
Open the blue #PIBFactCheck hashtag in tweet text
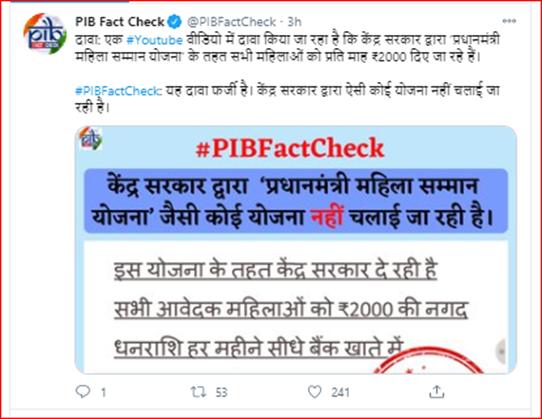pos(118,91)
